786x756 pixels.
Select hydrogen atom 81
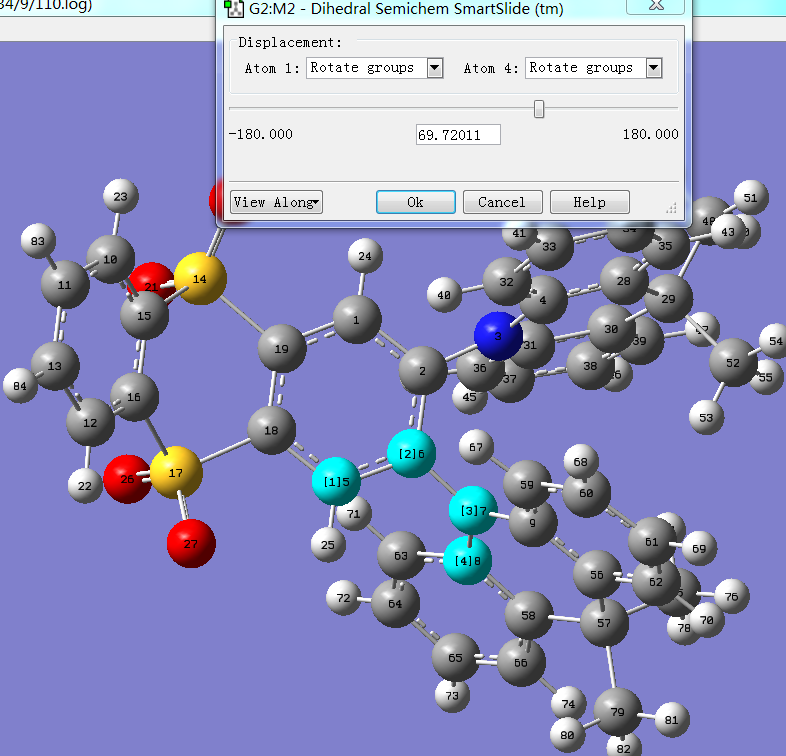[672, 720]
